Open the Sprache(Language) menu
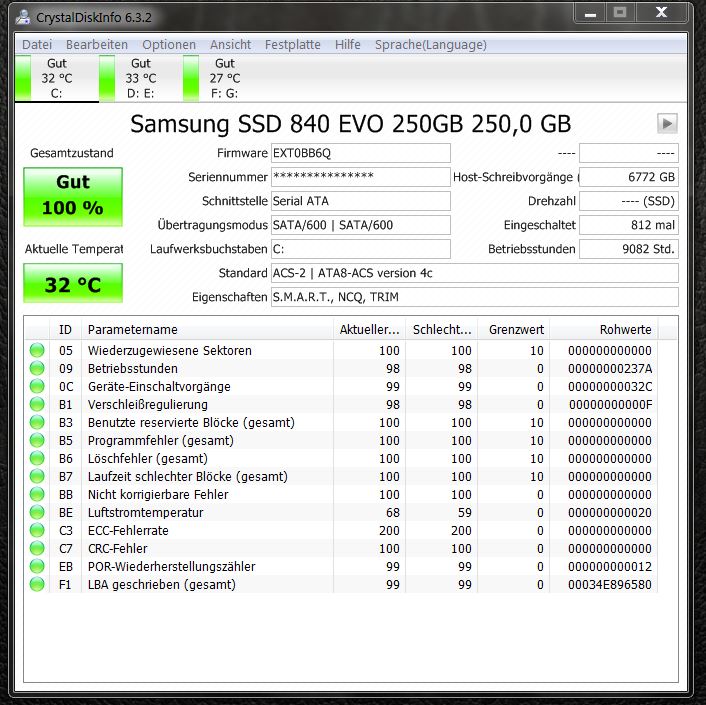706x705 pixels. pyautogui.click(x=430, y=45)
